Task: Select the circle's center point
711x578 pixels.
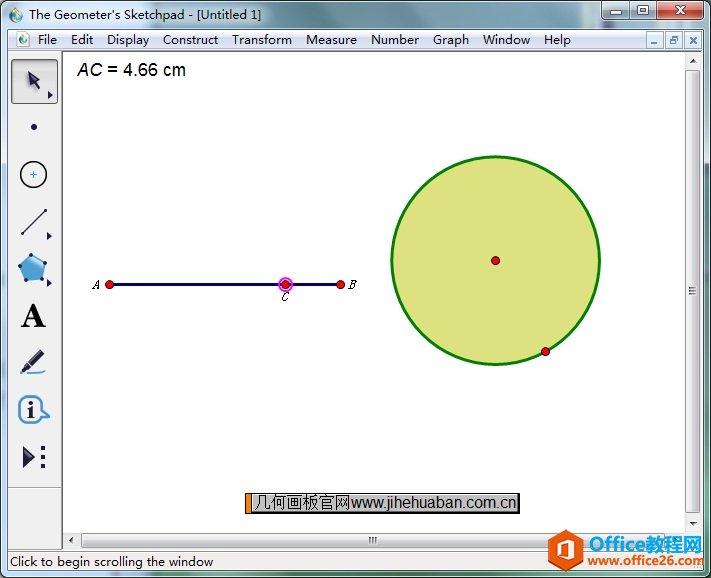Action: coord(495,260)
